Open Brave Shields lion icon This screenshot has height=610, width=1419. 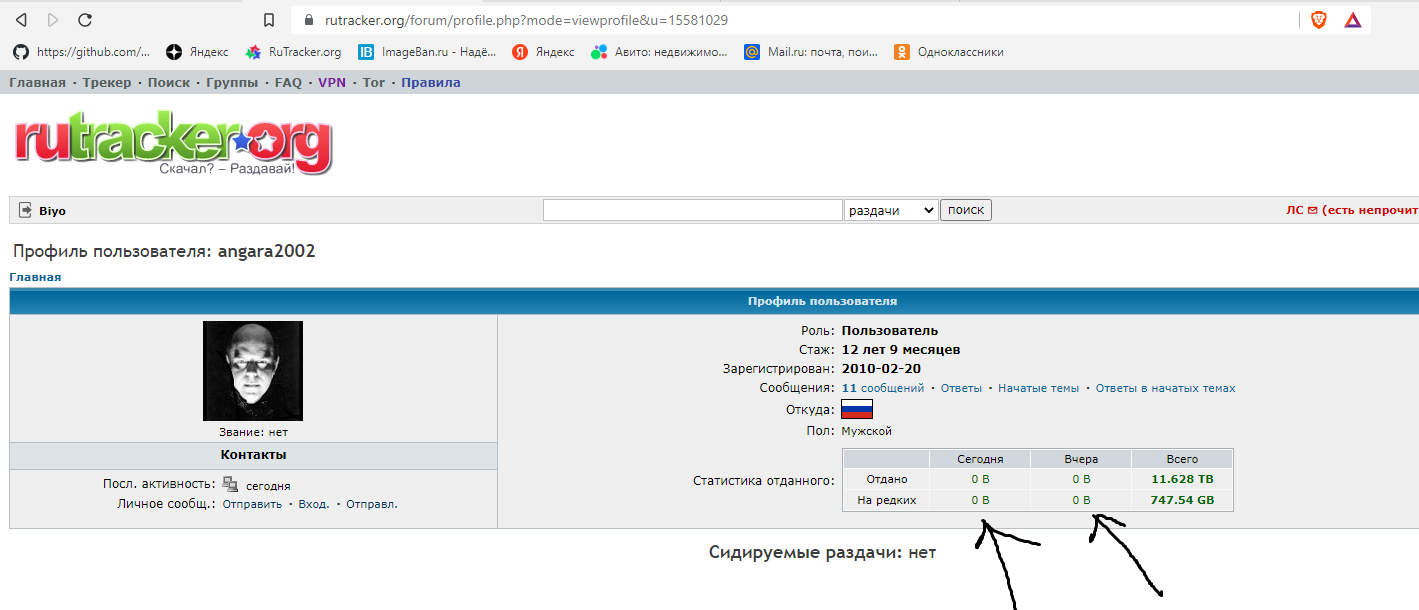(x=1319, y=20)
